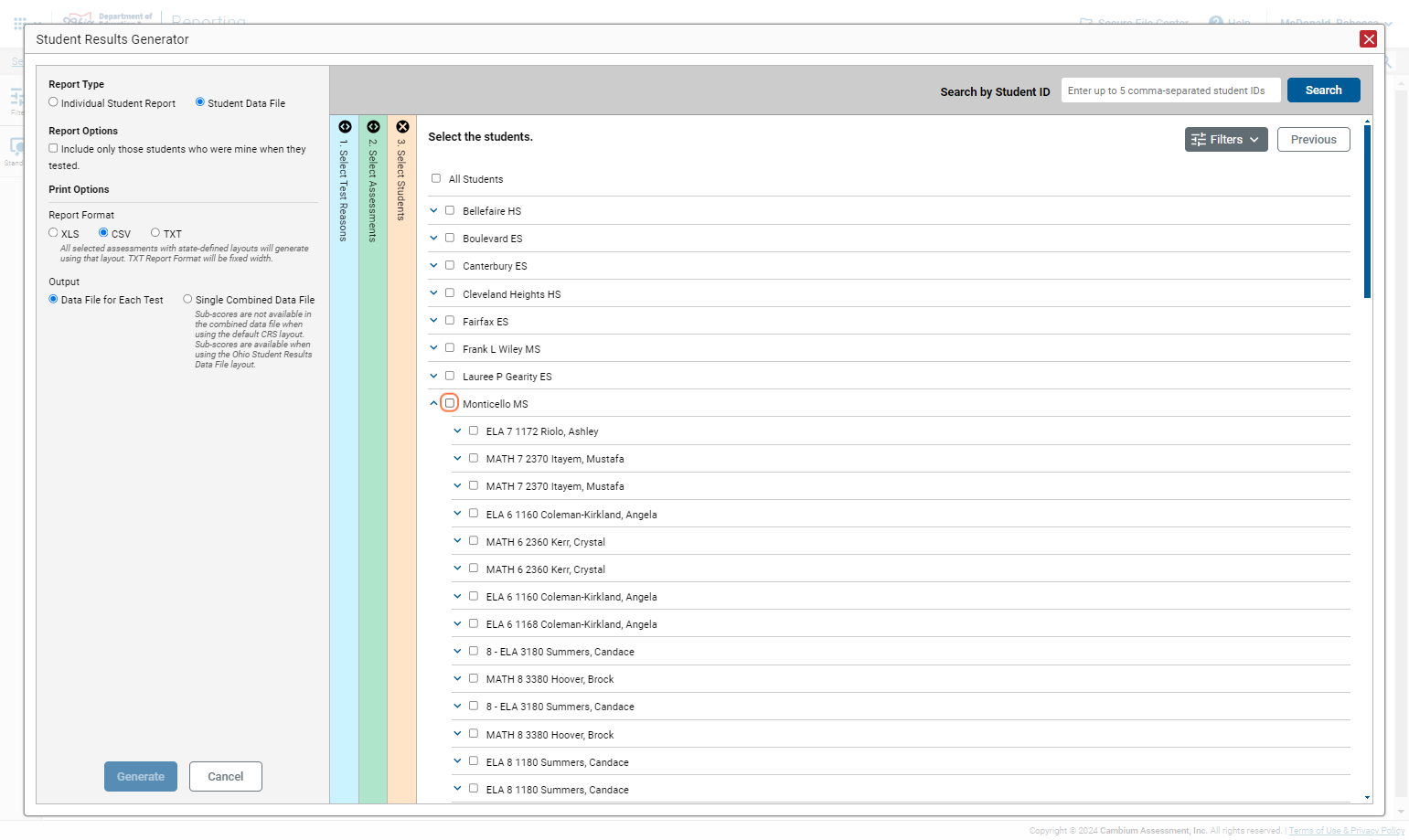Screen dimensions: 1409x840
Task: Expand the Canterbury ES school row
Action: (433, 265)
